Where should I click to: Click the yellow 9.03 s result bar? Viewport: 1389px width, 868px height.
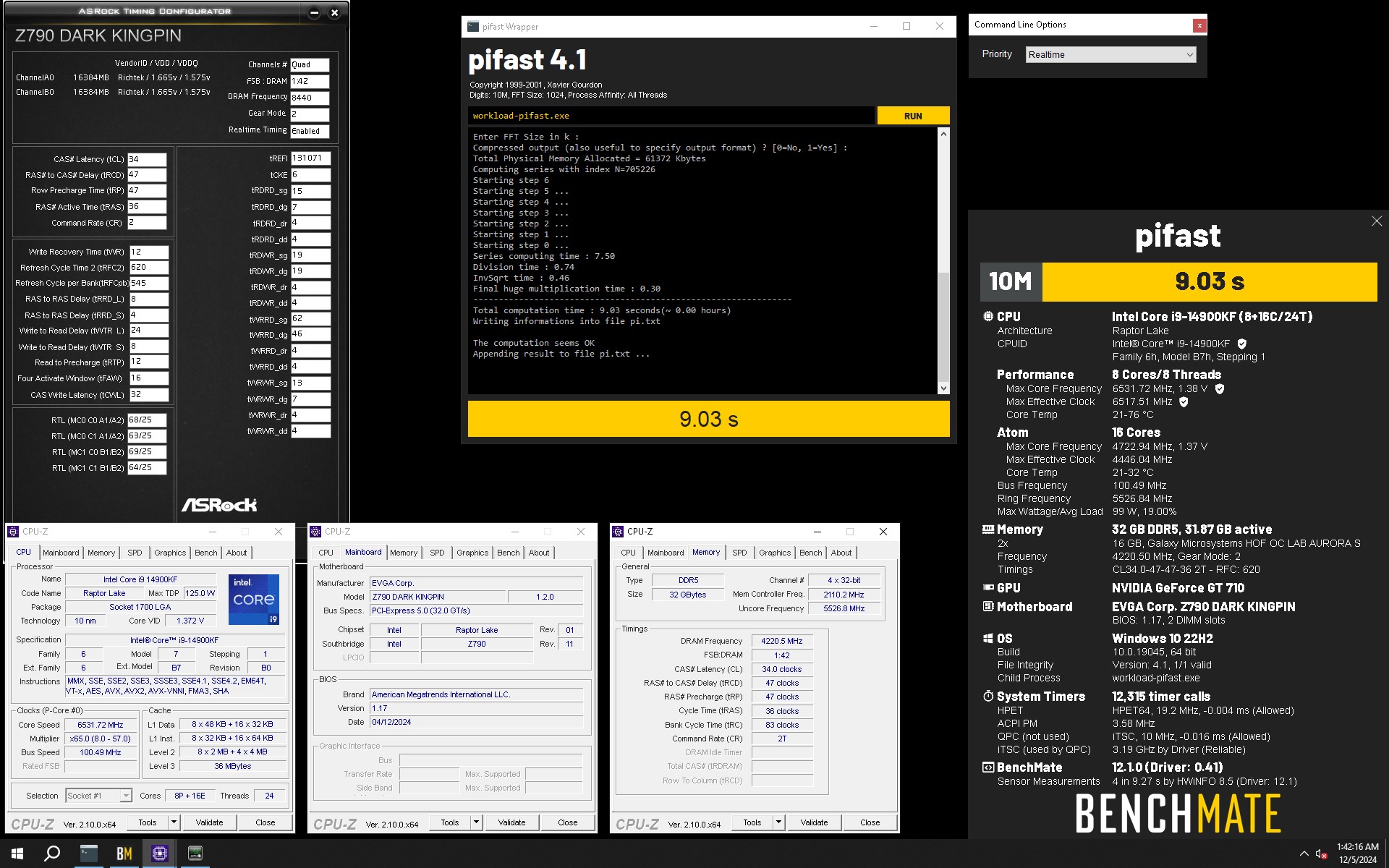tap(708, 419)
